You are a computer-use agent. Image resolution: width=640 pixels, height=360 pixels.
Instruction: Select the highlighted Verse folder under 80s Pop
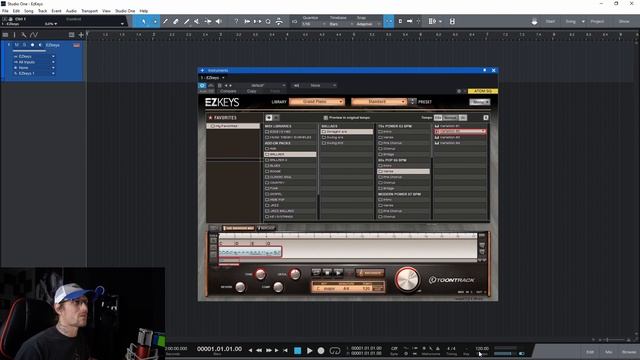pos(403,171)
